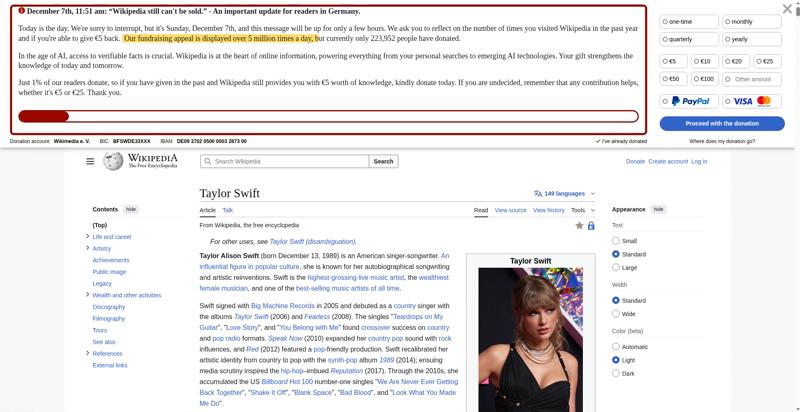Expand the References contents entry
800x412 pixels.
click(x=88, y=353)
